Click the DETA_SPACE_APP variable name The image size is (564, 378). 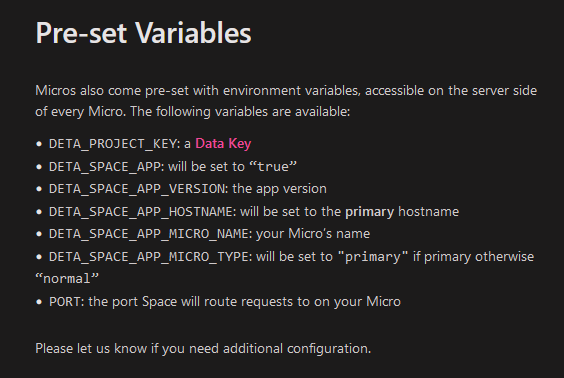[x=105, y=167]
